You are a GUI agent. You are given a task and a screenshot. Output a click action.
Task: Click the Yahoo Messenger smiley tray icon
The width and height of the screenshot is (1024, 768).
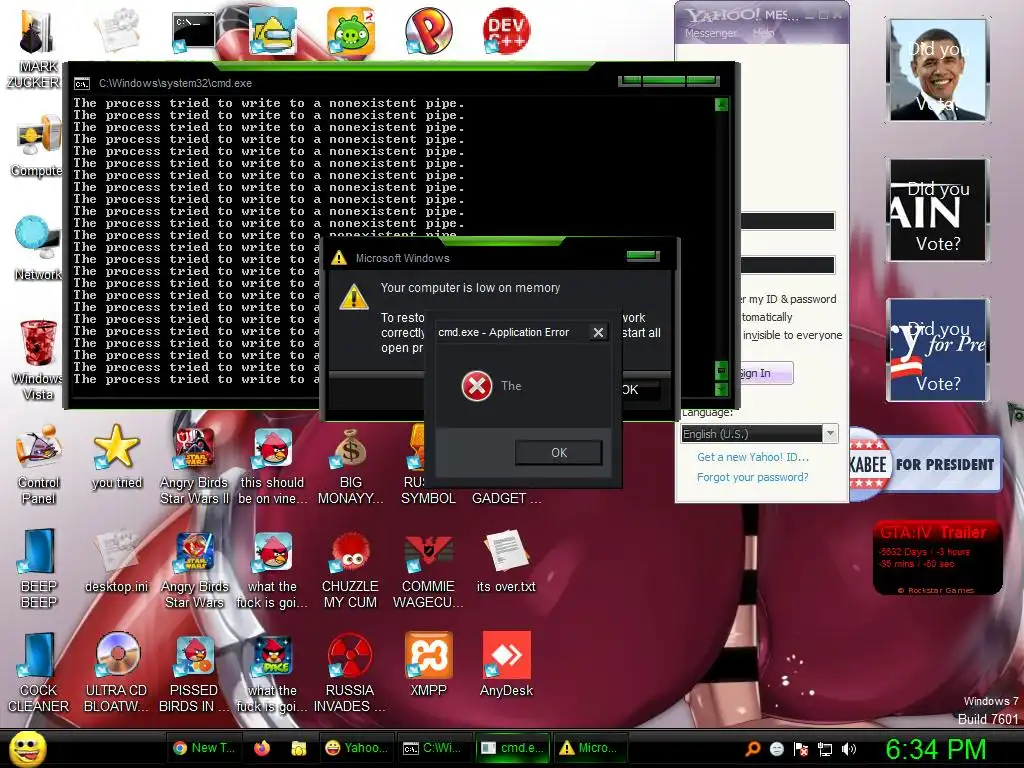[776, 749]
